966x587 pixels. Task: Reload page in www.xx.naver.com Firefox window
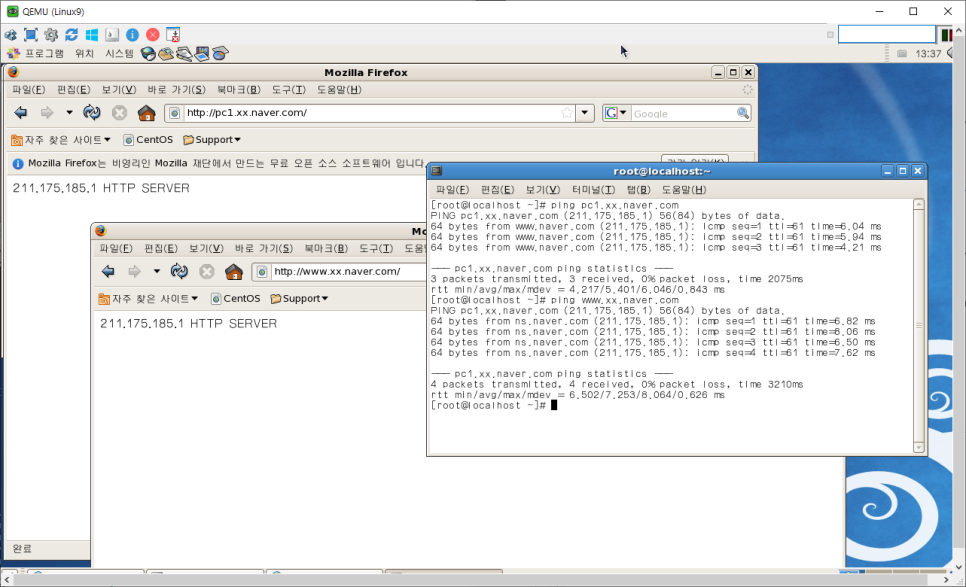point(179,272)
